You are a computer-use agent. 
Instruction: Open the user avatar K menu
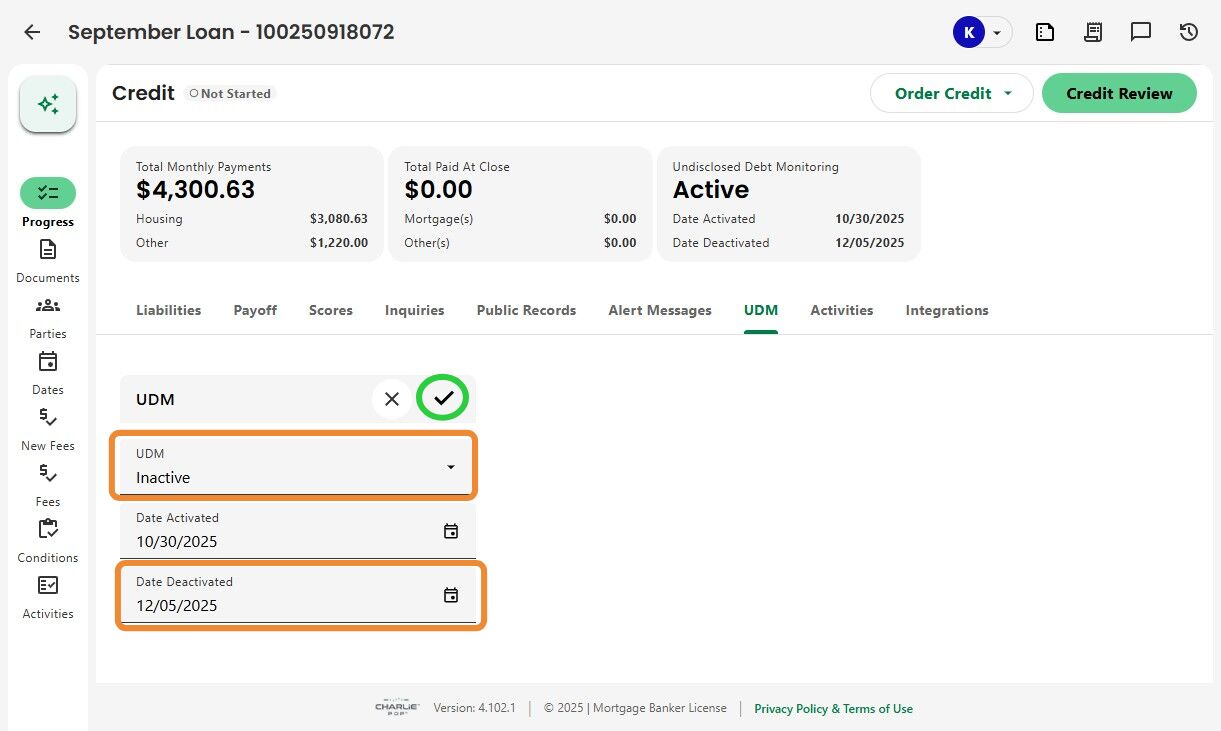pyautogui.click(x=982, y=32)
